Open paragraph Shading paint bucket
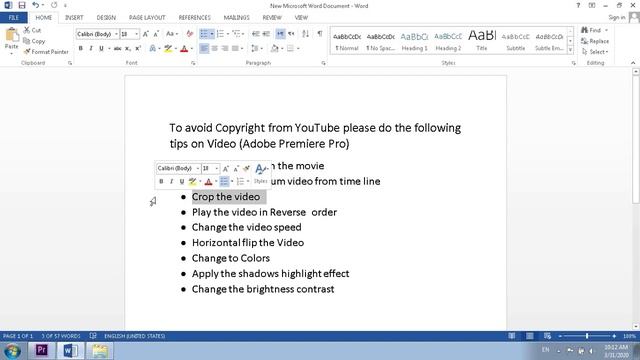This screenshot has height=360, width=640. pos(275,49)
